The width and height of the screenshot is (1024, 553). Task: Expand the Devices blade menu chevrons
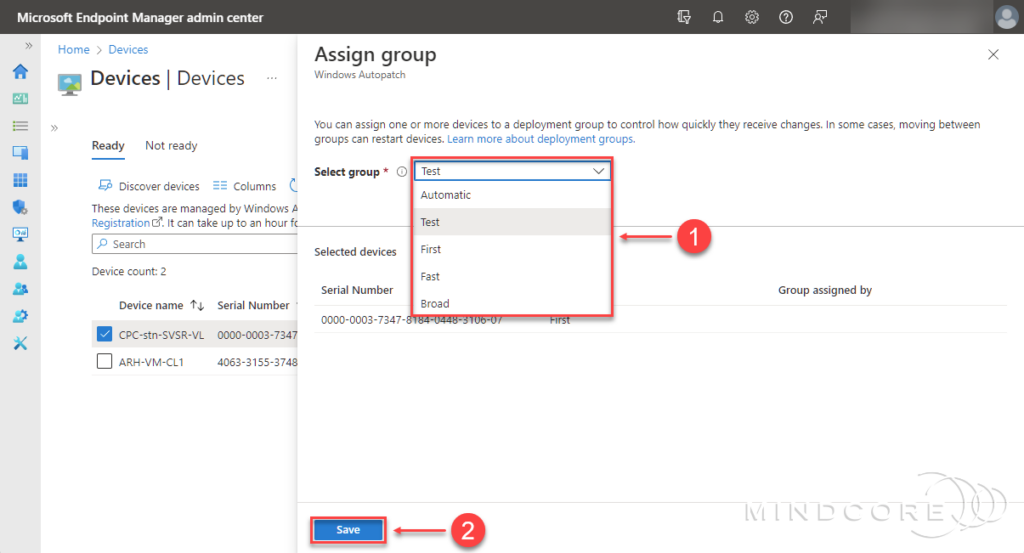point(54,128)
